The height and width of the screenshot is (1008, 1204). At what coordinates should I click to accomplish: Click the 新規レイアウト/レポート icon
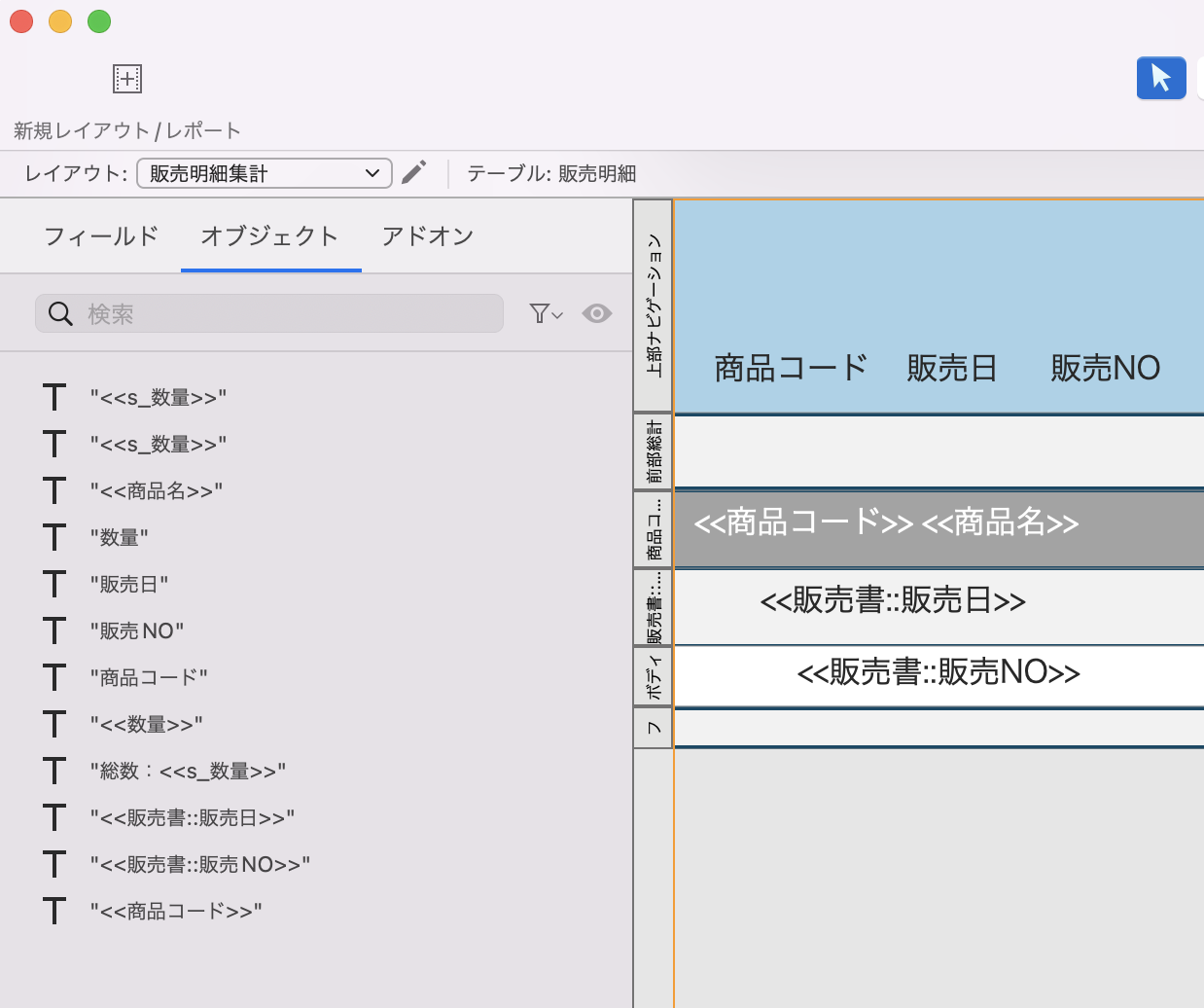(125, 80)
